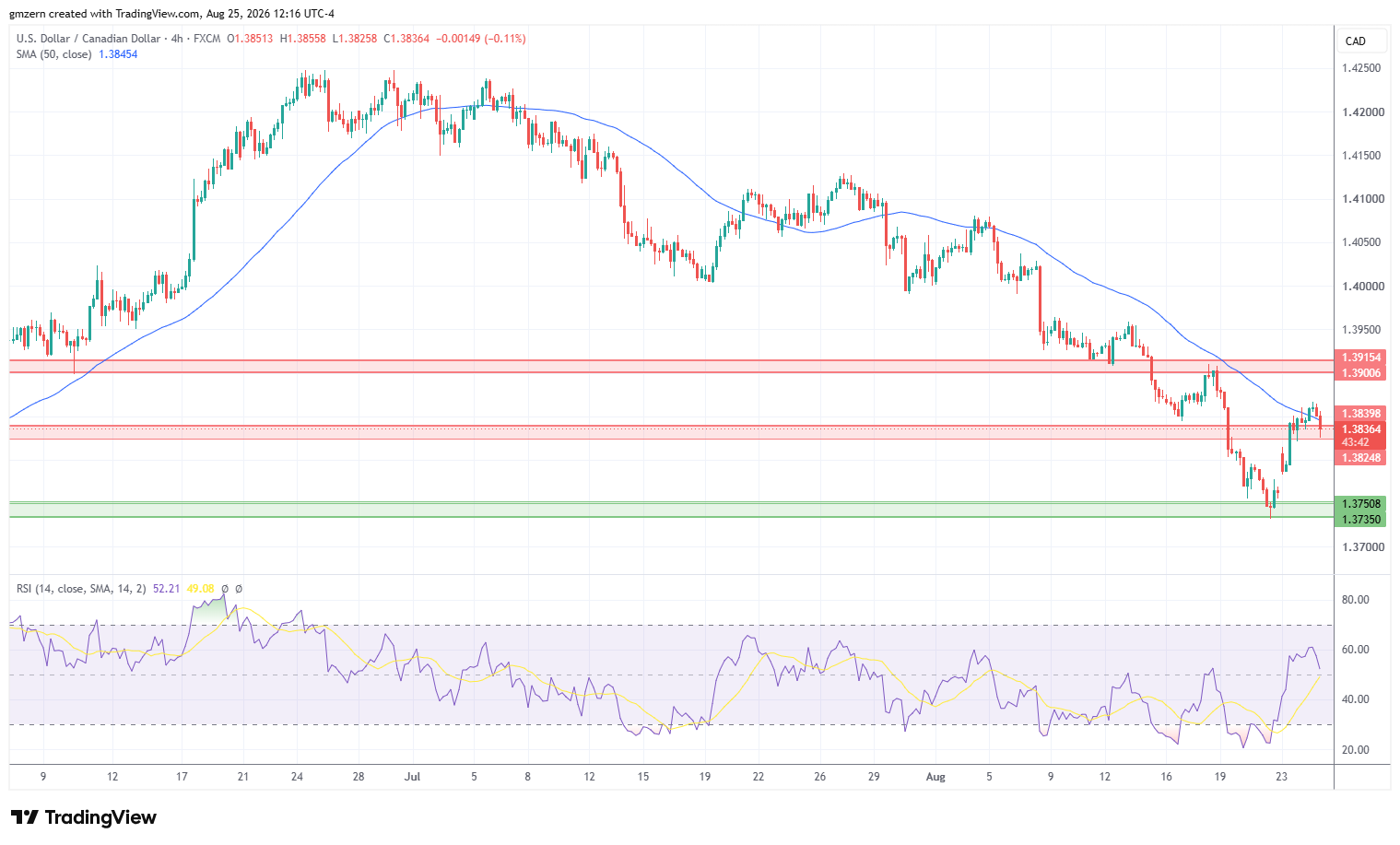Click the candle countdown timer 43:42
This screenshot has height=845, width=1400.
1354,442
